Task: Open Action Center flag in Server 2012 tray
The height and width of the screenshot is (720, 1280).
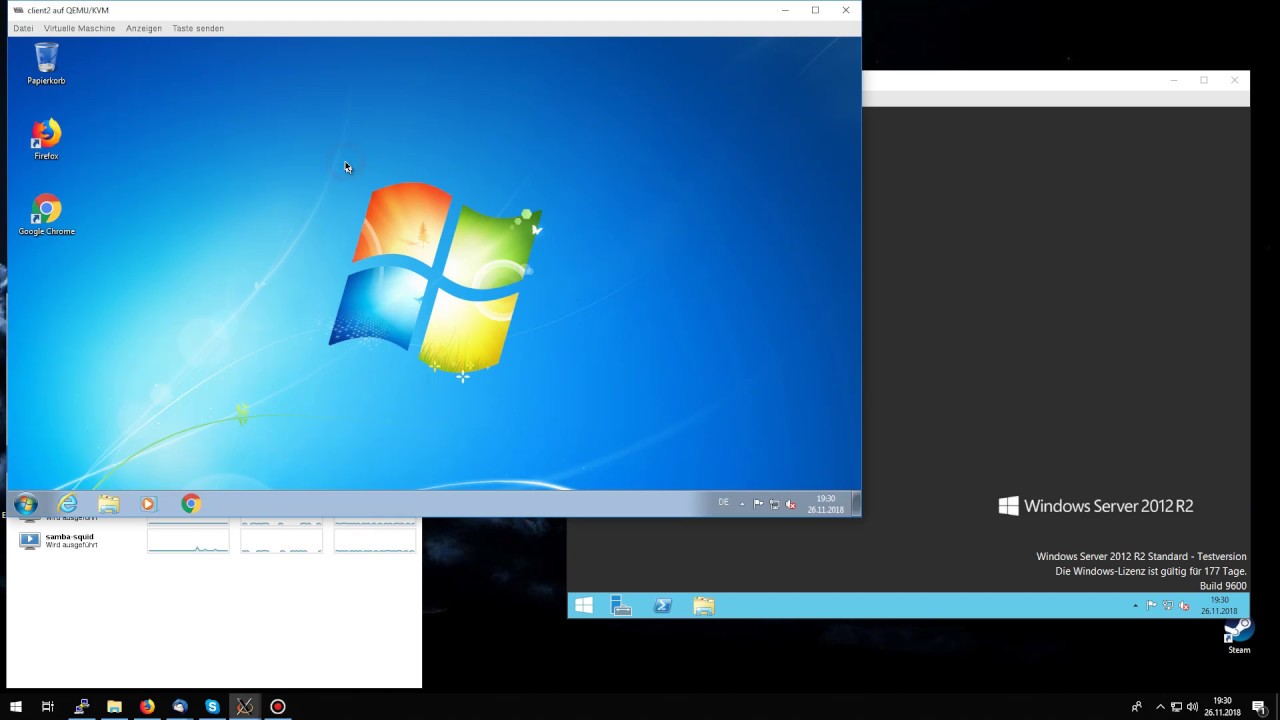Action: (1151, 605)
